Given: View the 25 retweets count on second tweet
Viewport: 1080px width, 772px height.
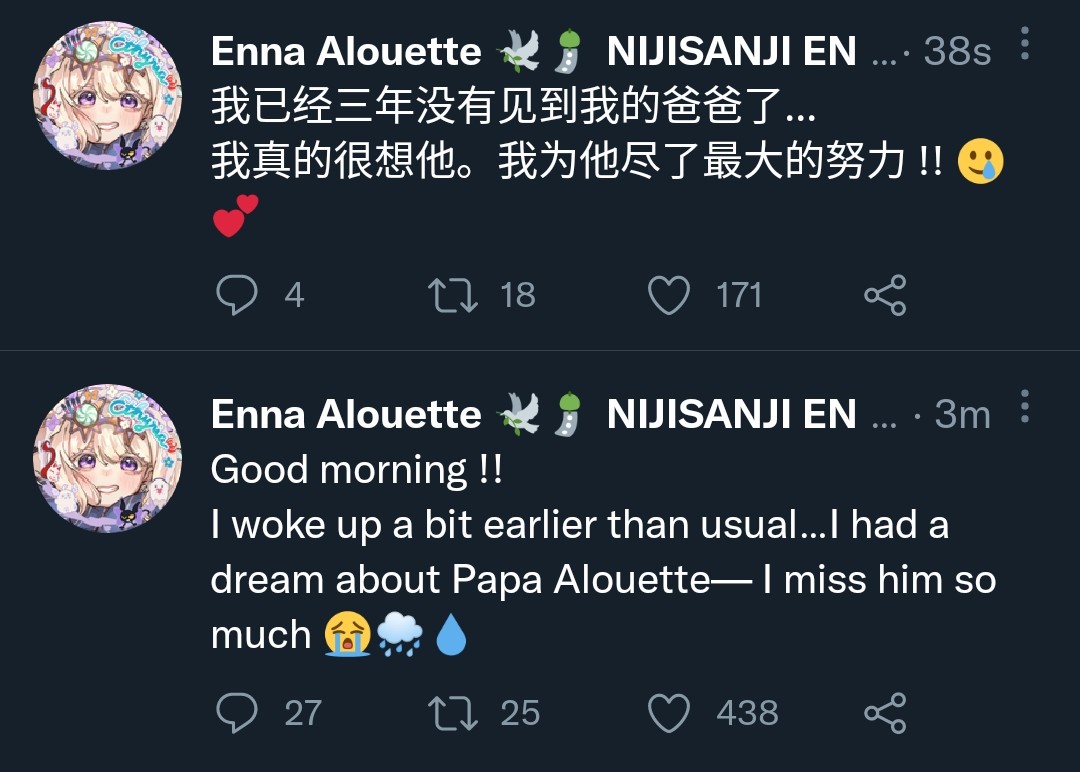Looking at the screenshot, I should (x=520, y=714).
